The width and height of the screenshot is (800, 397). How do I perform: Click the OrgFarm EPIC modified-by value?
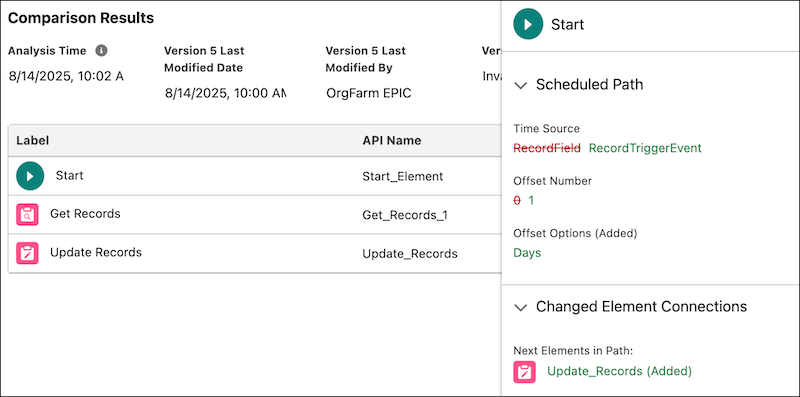[368, 93]
